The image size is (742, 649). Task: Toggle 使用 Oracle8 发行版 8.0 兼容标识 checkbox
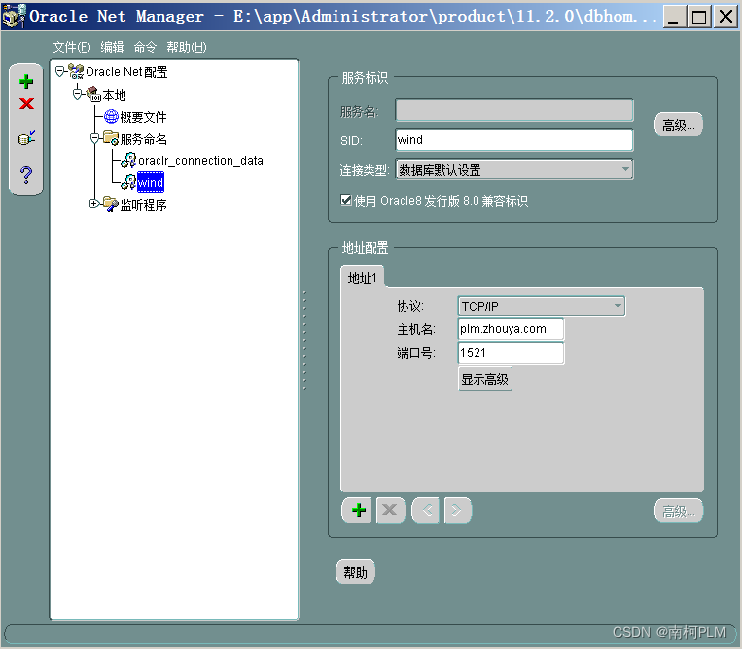346,200
